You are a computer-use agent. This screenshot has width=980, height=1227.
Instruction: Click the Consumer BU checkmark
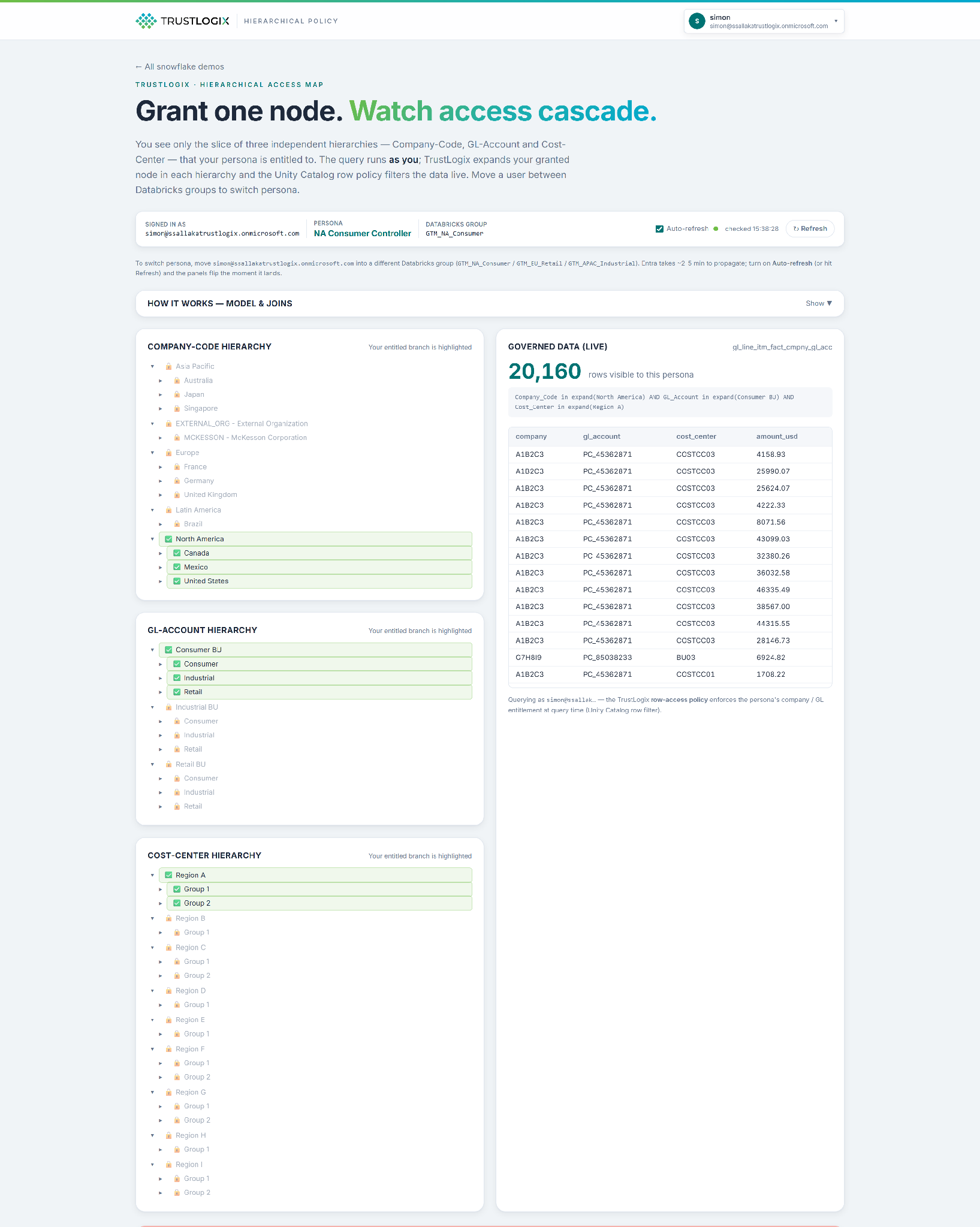click(x=168, y=650)
